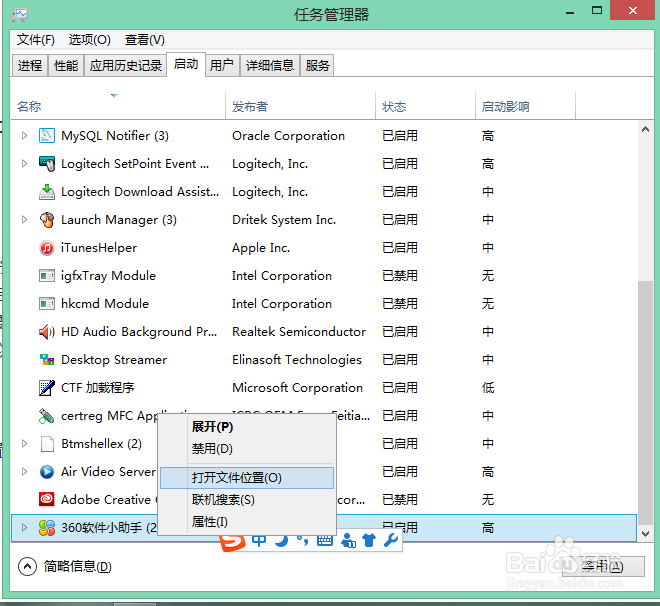The height and width of the screenshot is (606, 660).
Task: Select the Apple Inc. publisher cell
Action: coord(261,248)
